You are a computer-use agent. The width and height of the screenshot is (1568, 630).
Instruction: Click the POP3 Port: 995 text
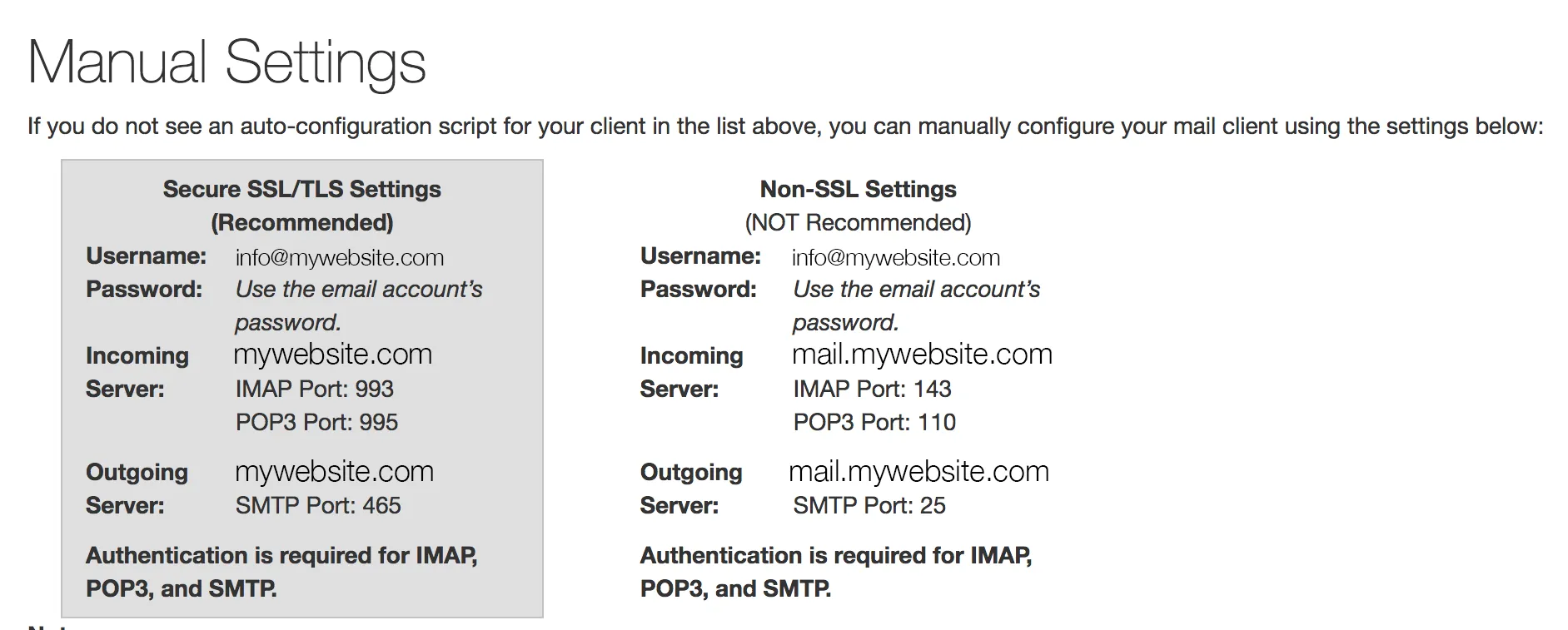click(316, 423)
